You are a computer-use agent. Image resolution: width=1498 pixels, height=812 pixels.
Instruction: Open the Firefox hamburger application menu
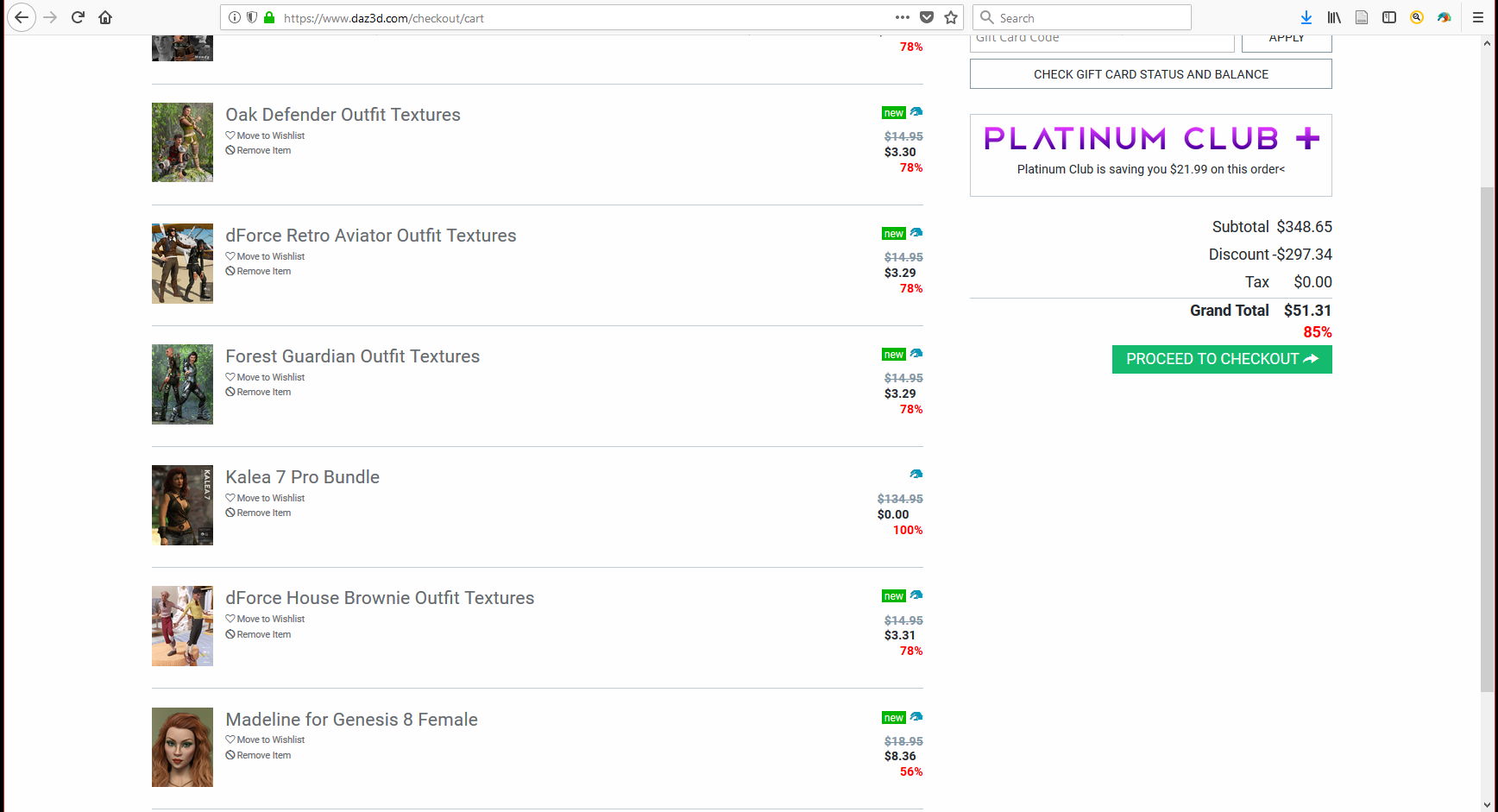tap(1478, 17)
